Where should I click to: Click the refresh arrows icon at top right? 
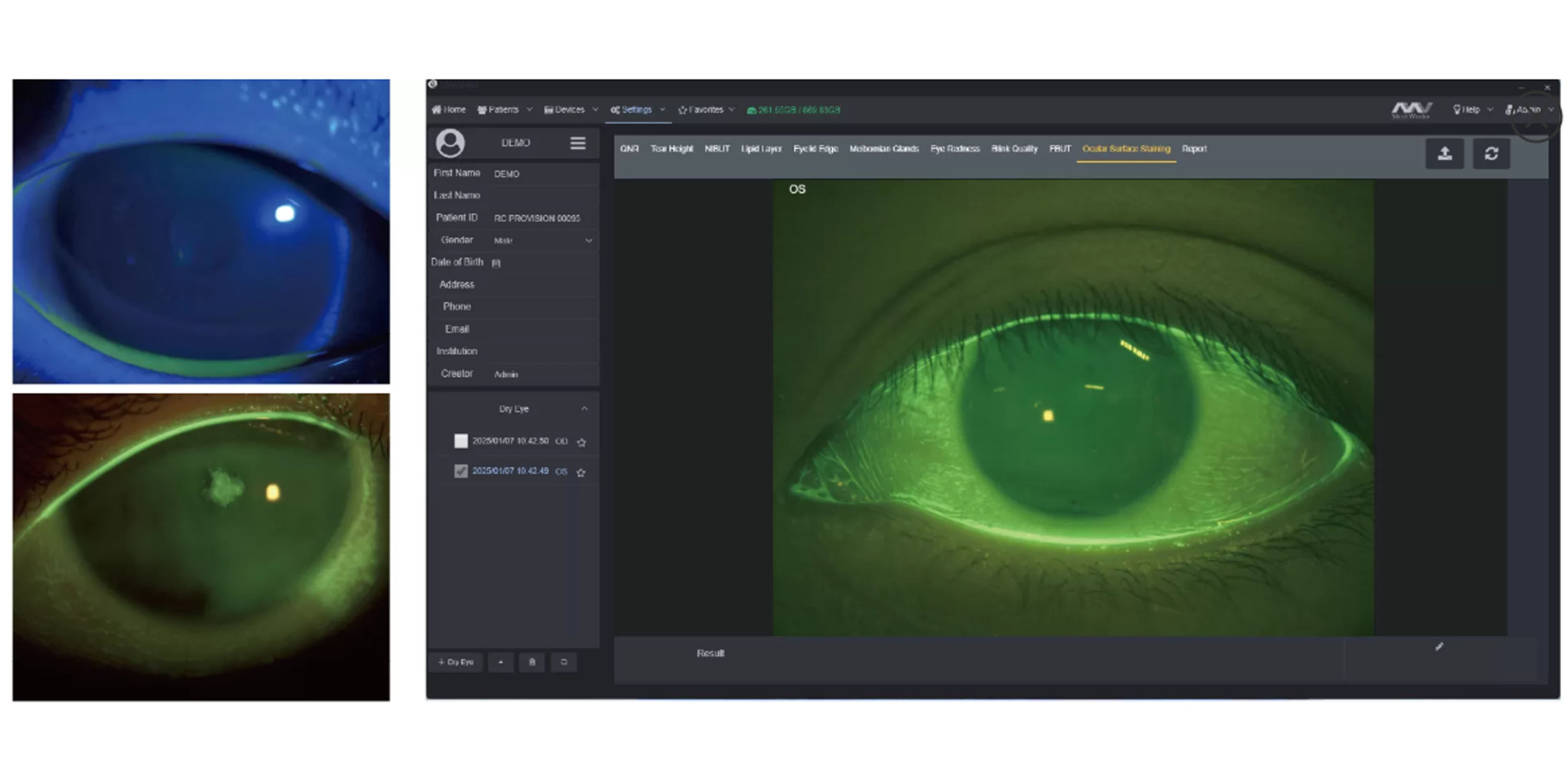pos(1491,154)
